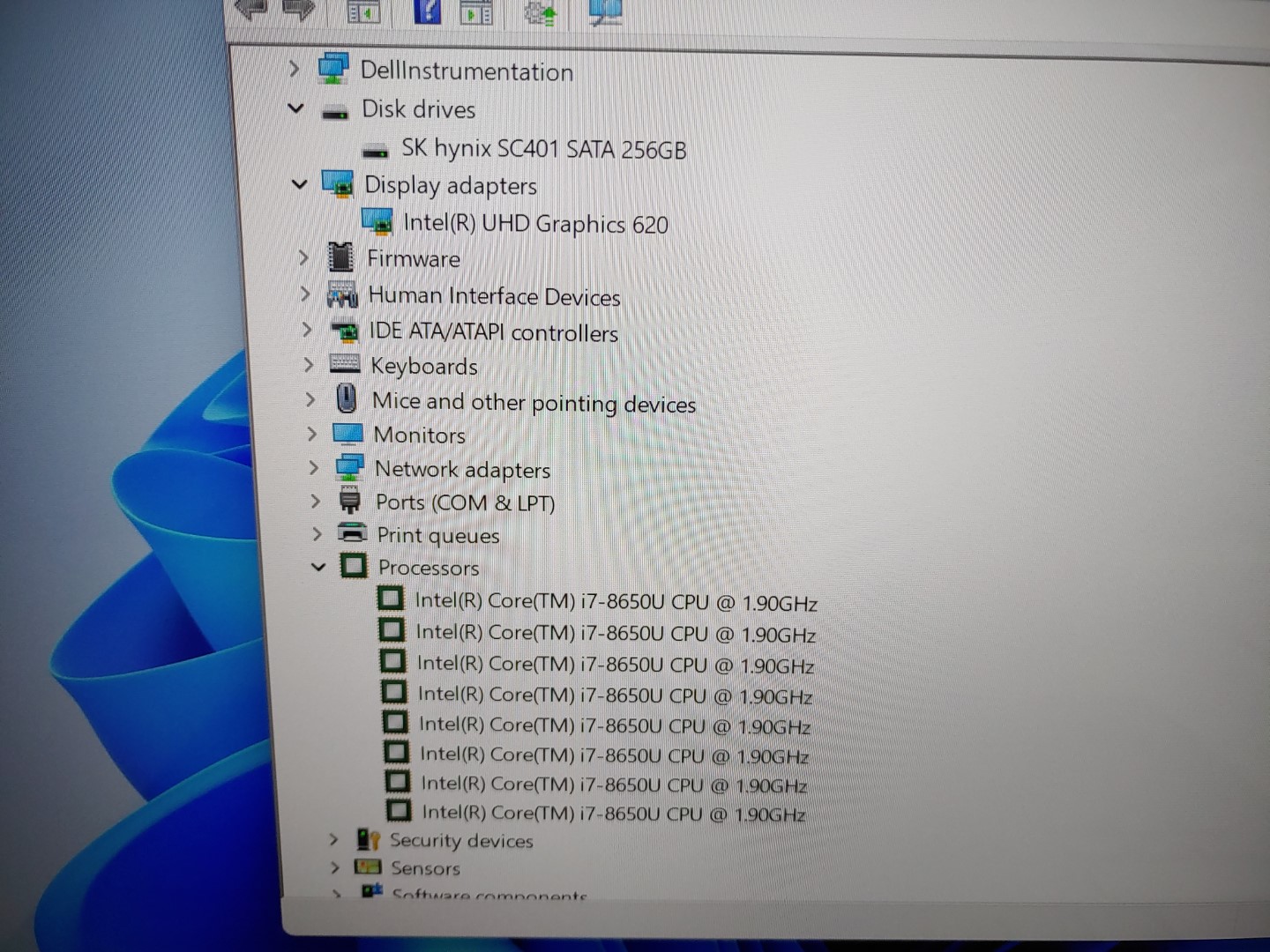This screenshot has height=952, width=1270.
Task: Expand the Human Interface Devices node
Action: 305,294
